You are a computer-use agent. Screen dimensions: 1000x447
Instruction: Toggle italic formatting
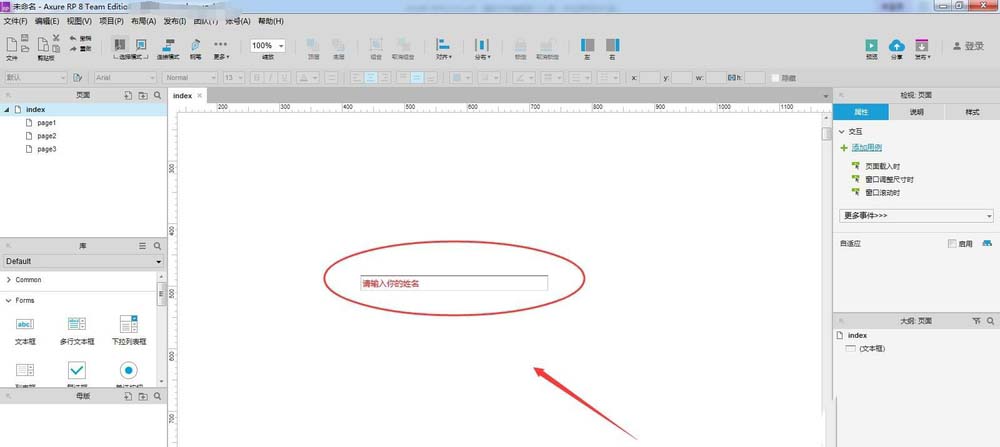coord(270,77)
